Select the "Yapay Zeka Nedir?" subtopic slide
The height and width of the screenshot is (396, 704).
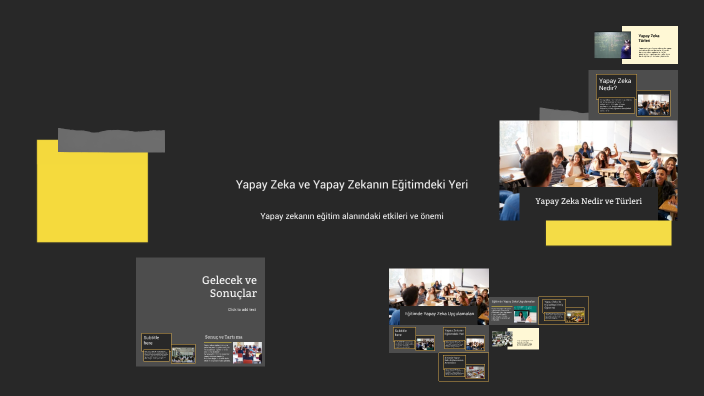point(633,95)
